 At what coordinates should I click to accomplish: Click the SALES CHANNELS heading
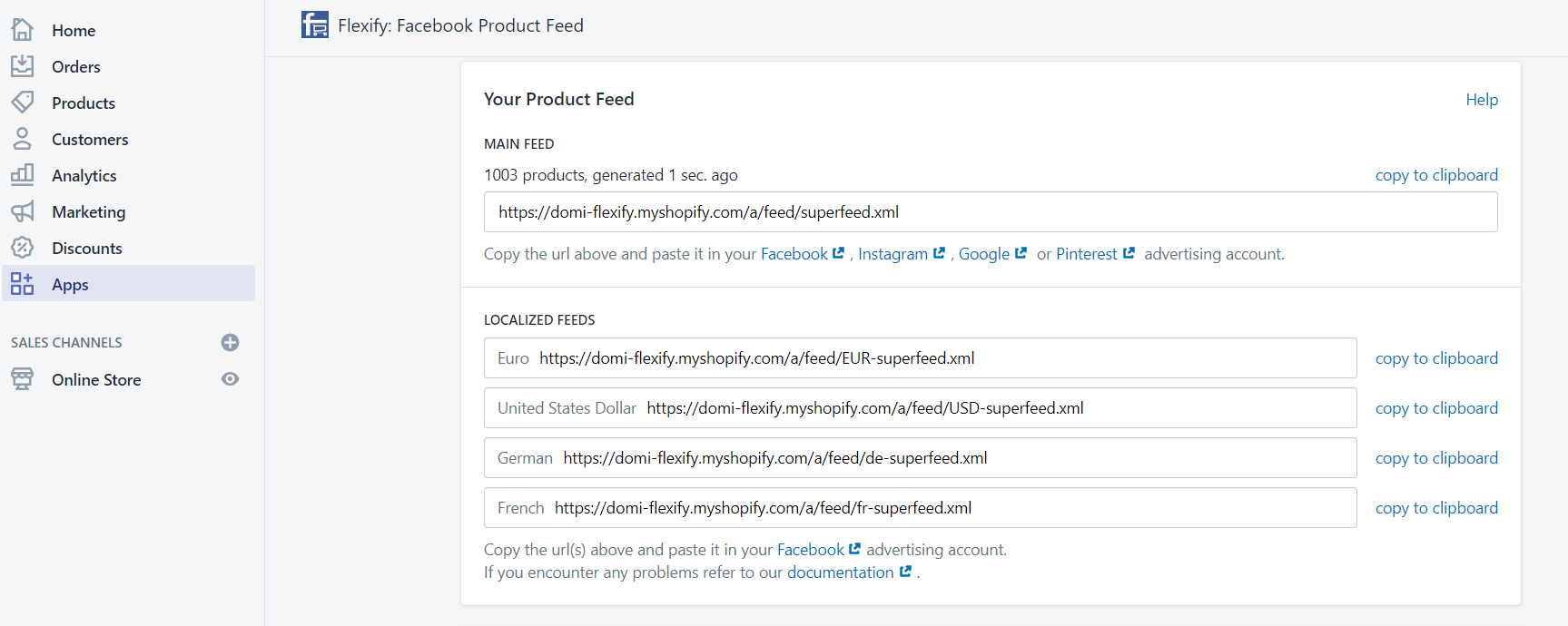click(66, 343)
